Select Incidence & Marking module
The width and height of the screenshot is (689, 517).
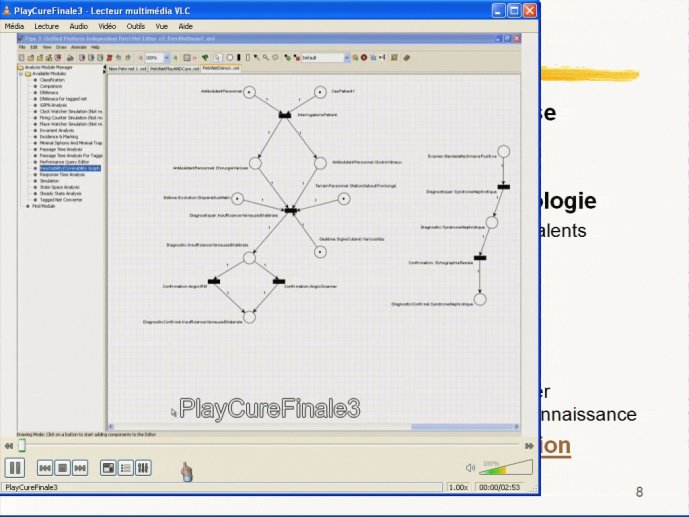59,137
